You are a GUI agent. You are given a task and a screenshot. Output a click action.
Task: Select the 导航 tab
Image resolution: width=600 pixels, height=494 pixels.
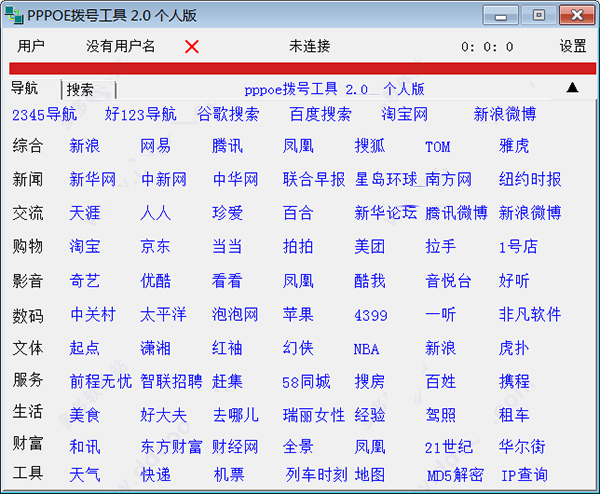point(26,88)
